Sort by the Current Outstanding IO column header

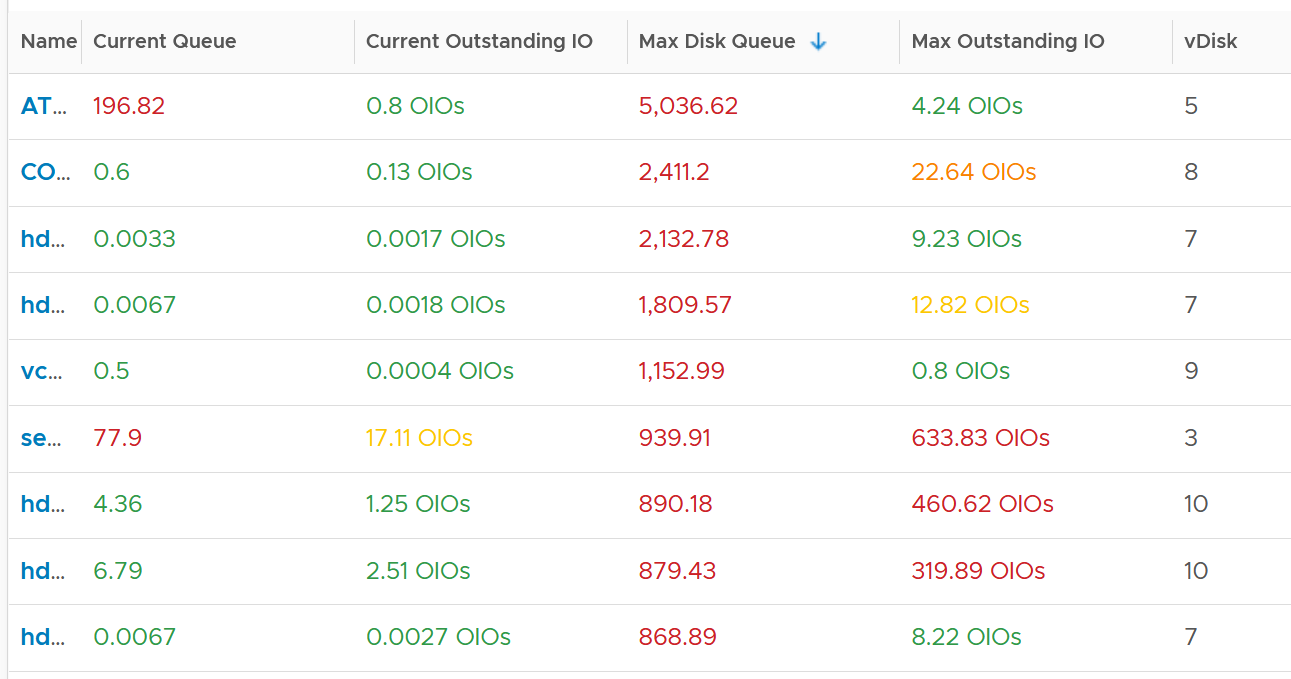(x=479, y=42)
